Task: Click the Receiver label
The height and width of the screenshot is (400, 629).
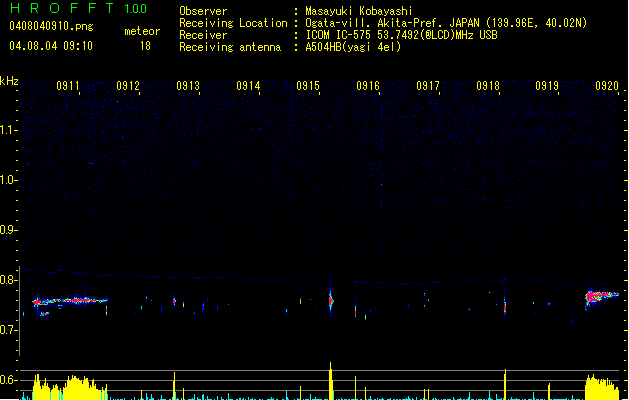Action: click(203, 35)
